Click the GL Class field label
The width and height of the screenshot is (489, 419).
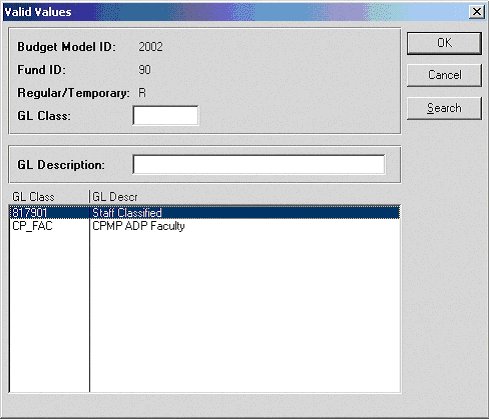click(44, 116)
